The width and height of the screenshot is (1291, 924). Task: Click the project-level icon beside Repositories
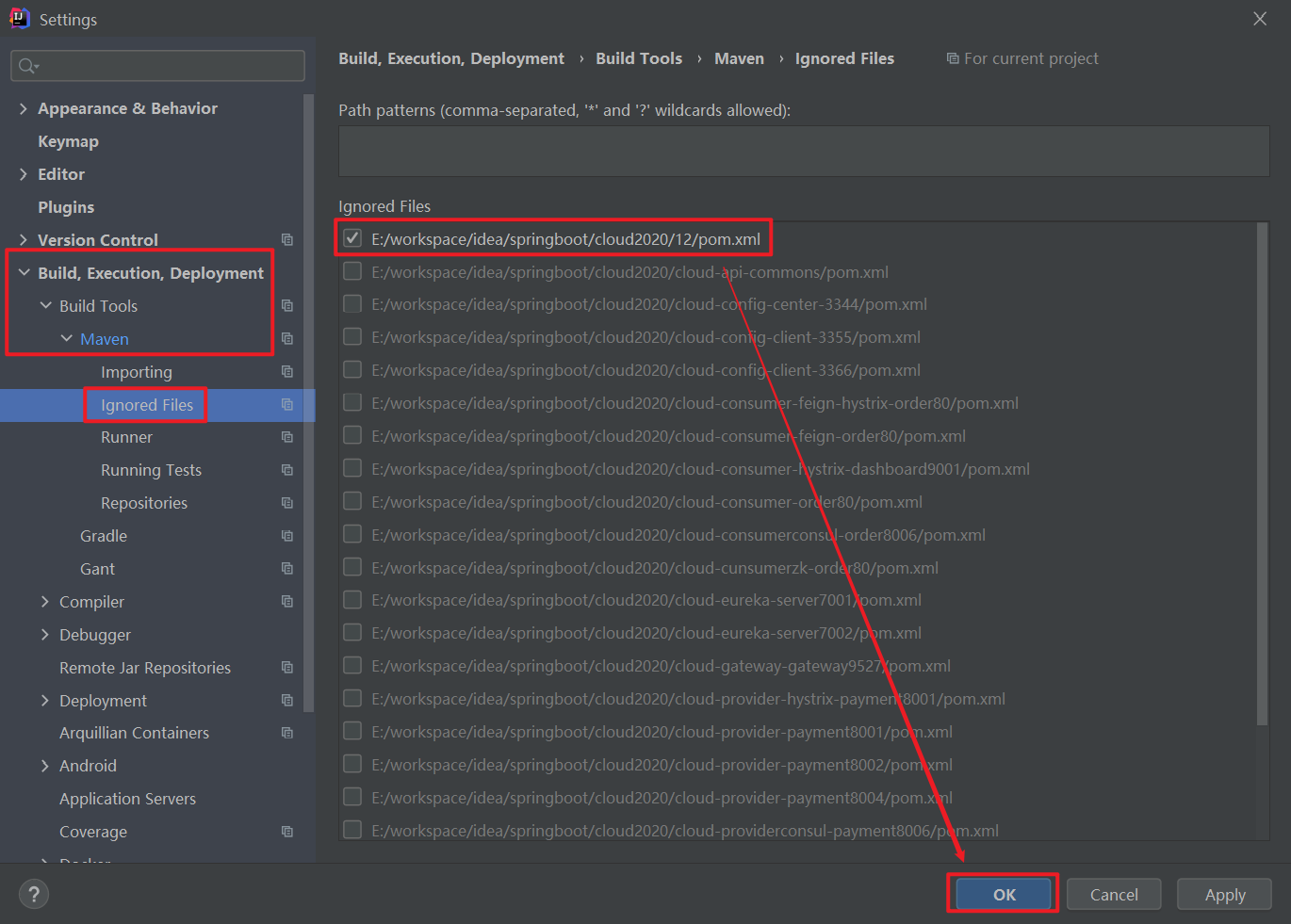click(x=286, y=502)
